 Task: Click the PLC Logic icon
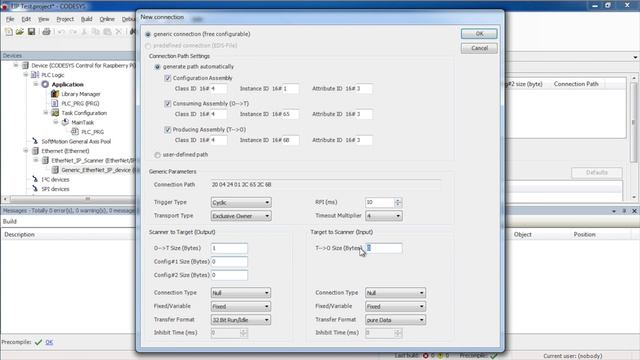click(x=35, y=75)
